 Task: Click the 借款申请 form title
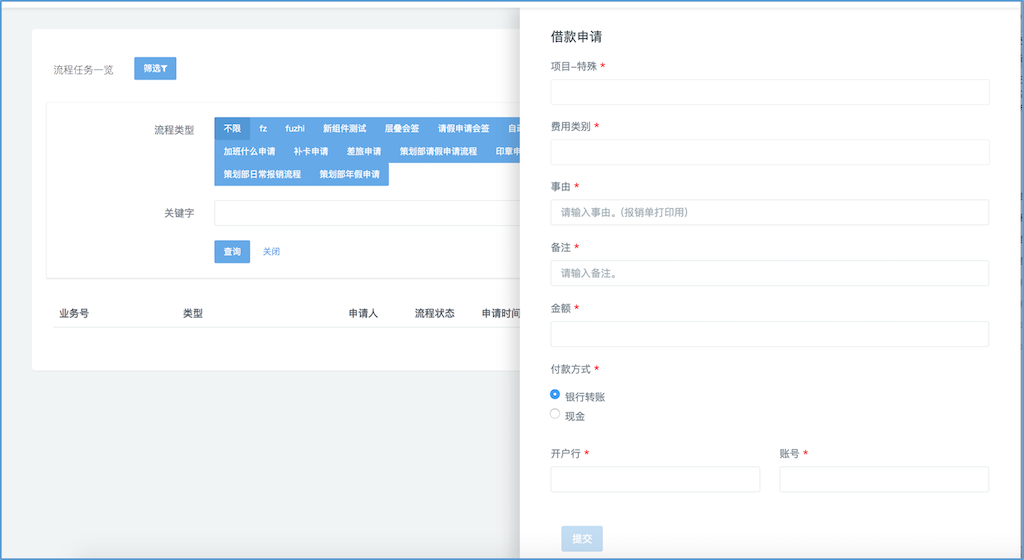coord(576,37)
